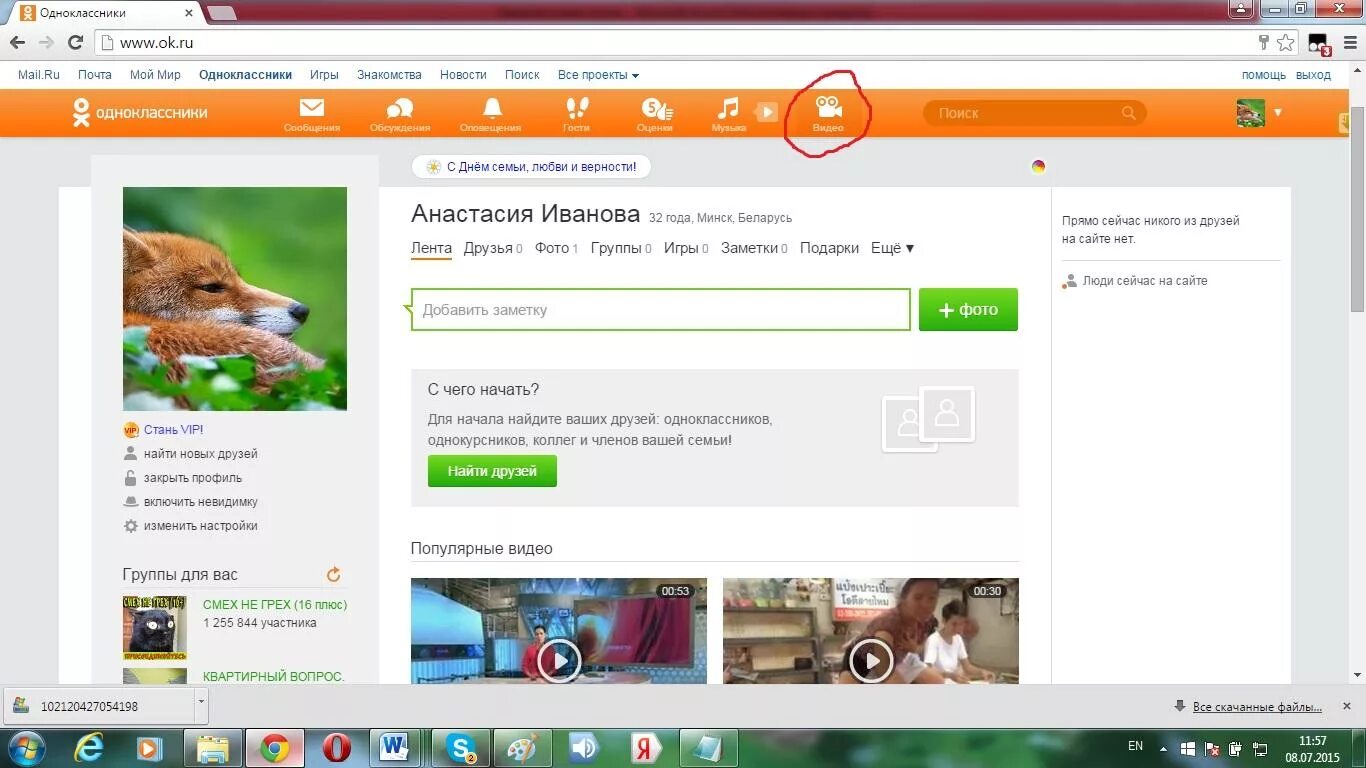Play second popular video 00:30
The image size is (1366, 768).
[871, 661]
